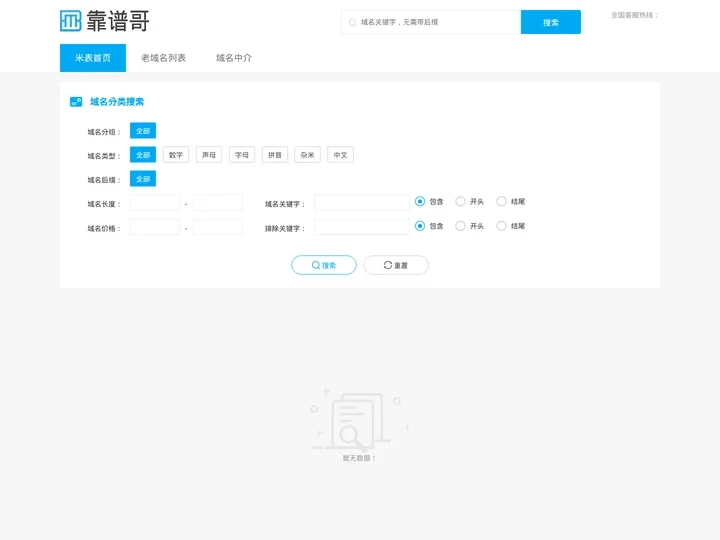This screenshot has height=540, width=720.
Task: Click the 重置 reset button
Action: 396,265
